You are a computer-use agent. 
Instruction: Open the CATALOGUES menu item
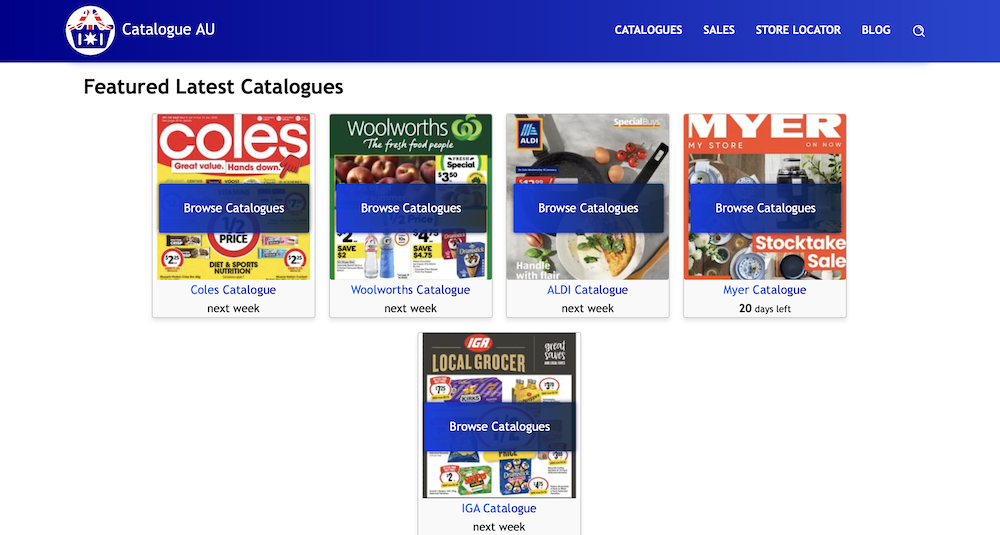648,30
